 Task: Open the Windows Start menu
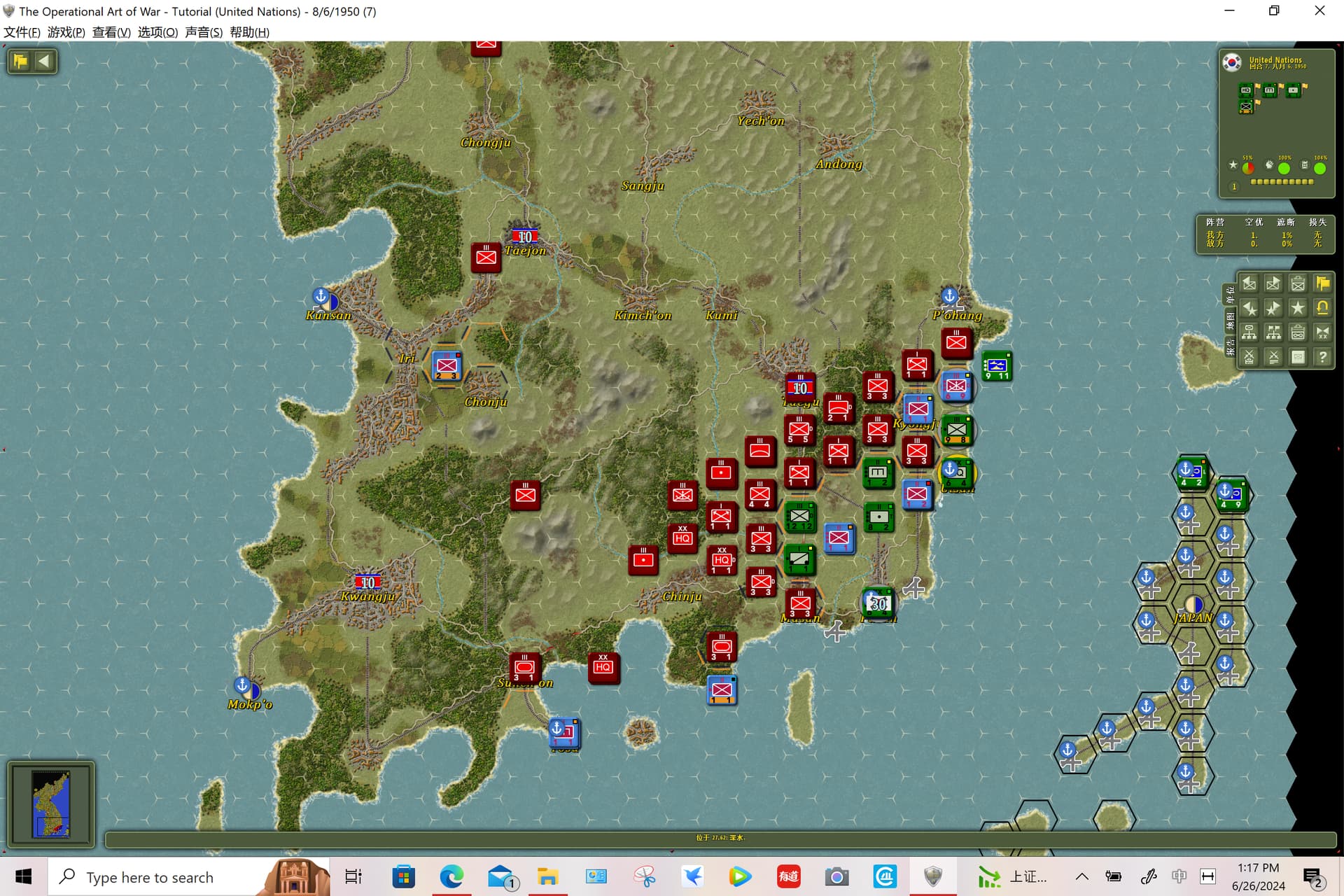click(x=23, y=876)
